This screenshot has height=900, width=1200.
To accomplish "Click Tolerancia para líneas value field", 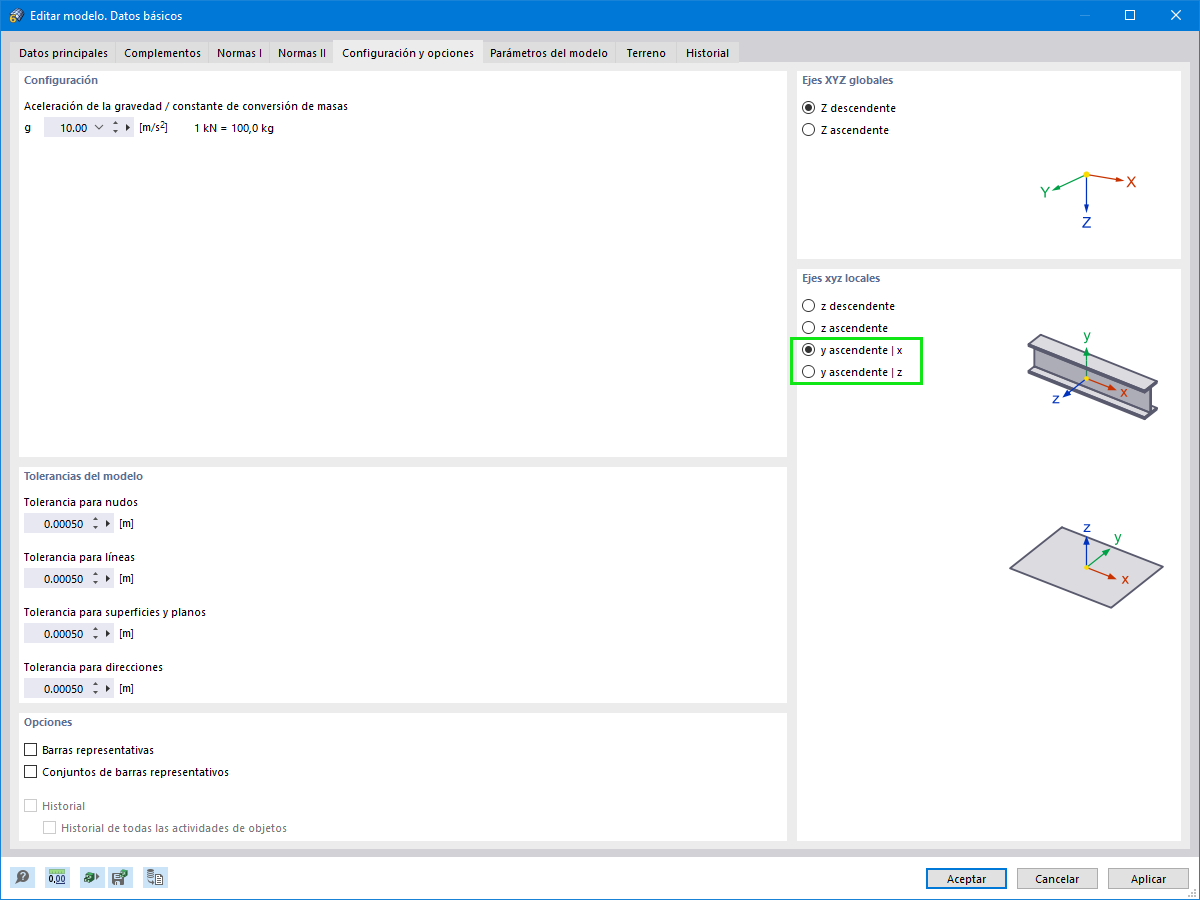I will coord(56,578).
